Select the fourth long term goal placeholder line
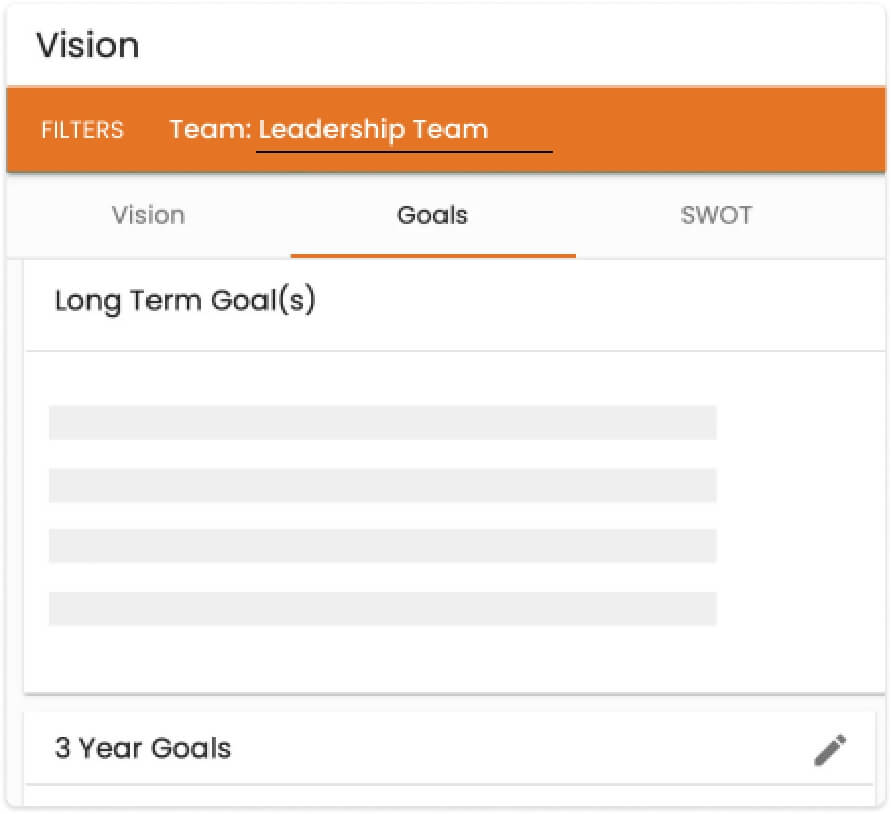Viewport: 891px width, 814px height. tap(382, 608)
